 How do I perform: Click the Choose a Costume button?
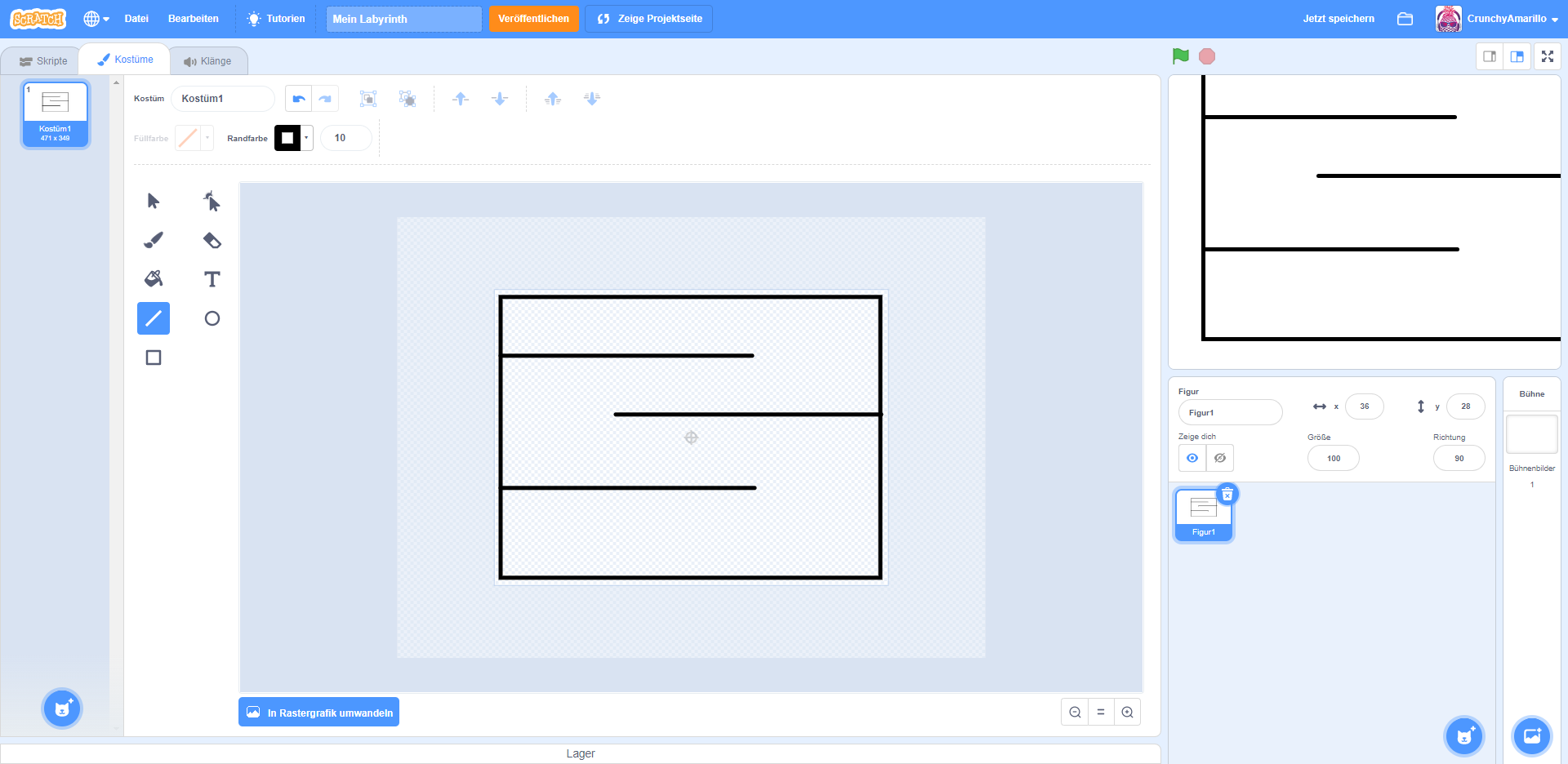coord(62,708)
